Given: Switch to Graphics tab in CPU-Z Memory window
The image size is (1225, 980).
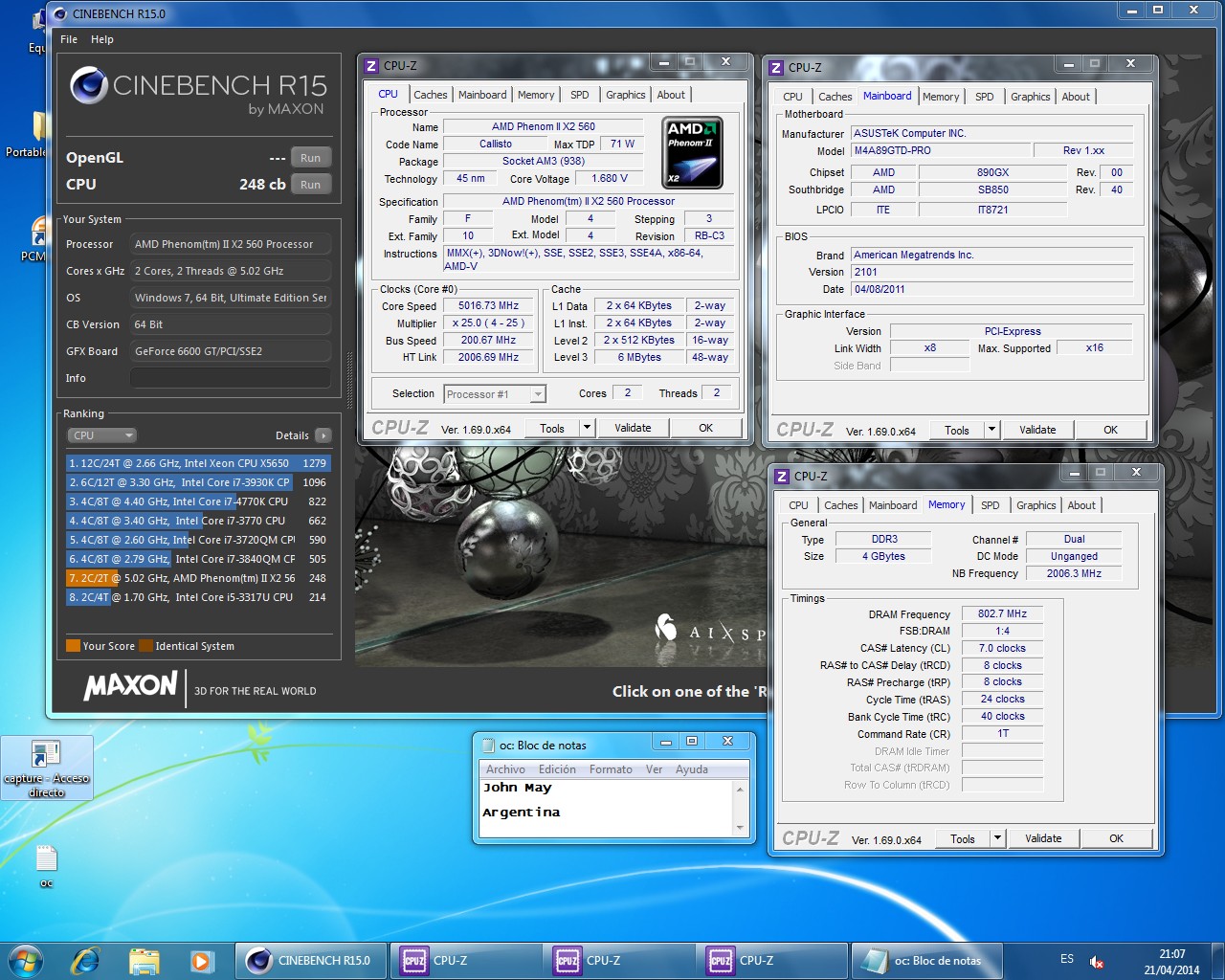Looking at the screenshot, I should (x=1036, y=505).
